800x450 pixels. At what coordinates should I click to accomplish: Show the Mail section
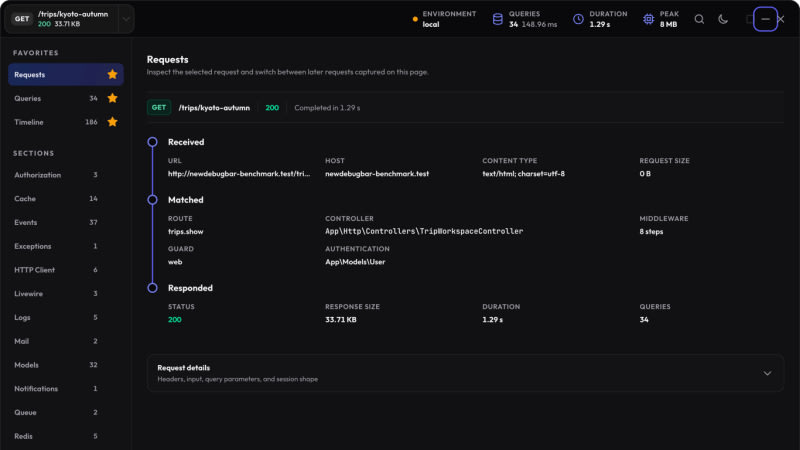(66, 341)
